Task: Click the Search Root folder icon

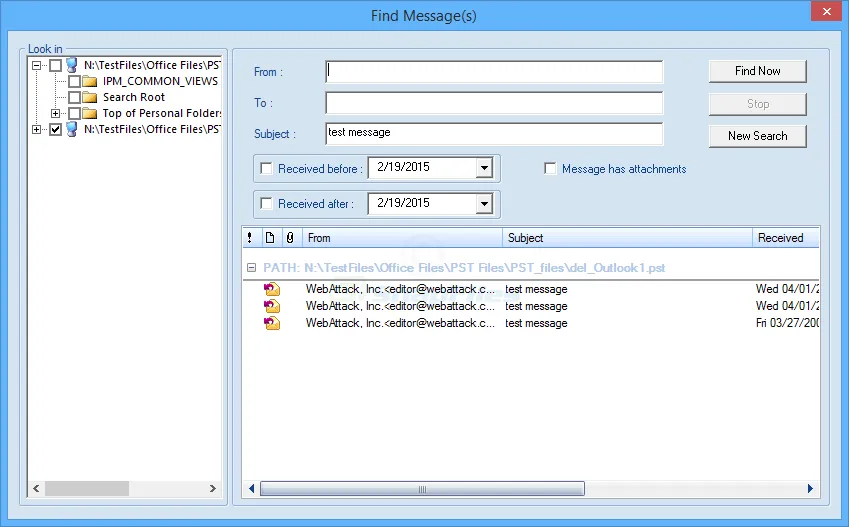Action: click(x=90, y=97)
